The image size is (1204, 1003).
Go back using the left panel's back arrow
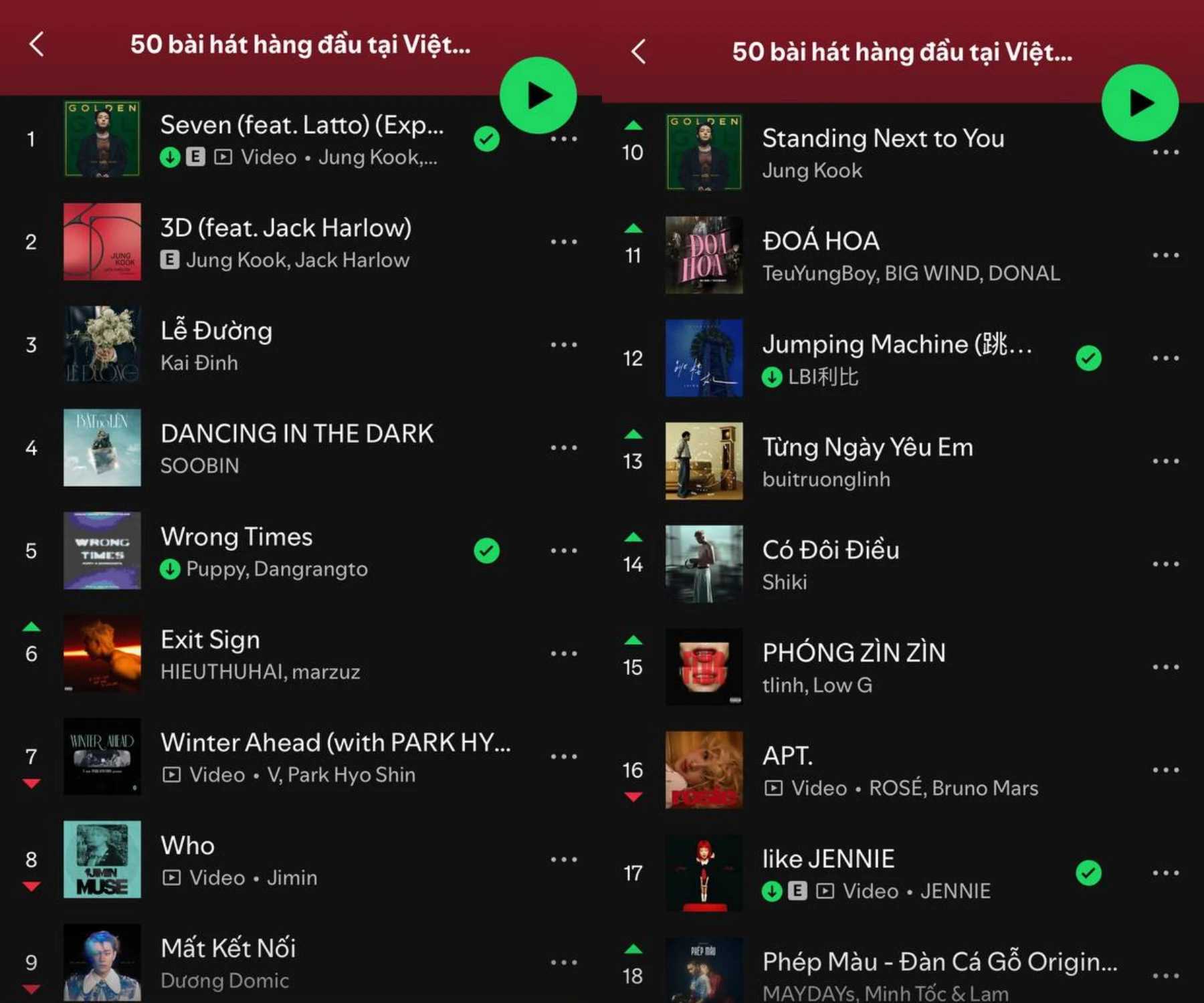pos(37,44)
